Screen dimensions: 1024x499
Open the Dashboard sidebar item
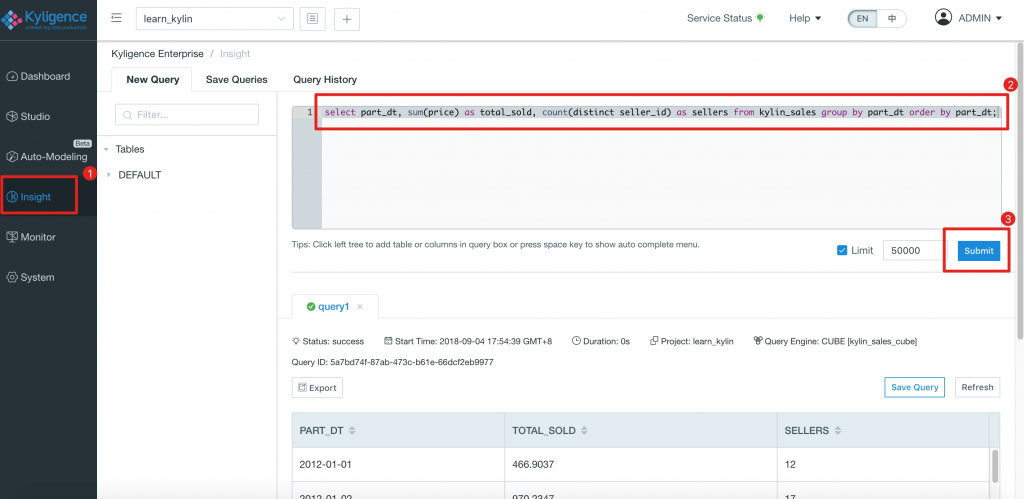click(39, 76)
